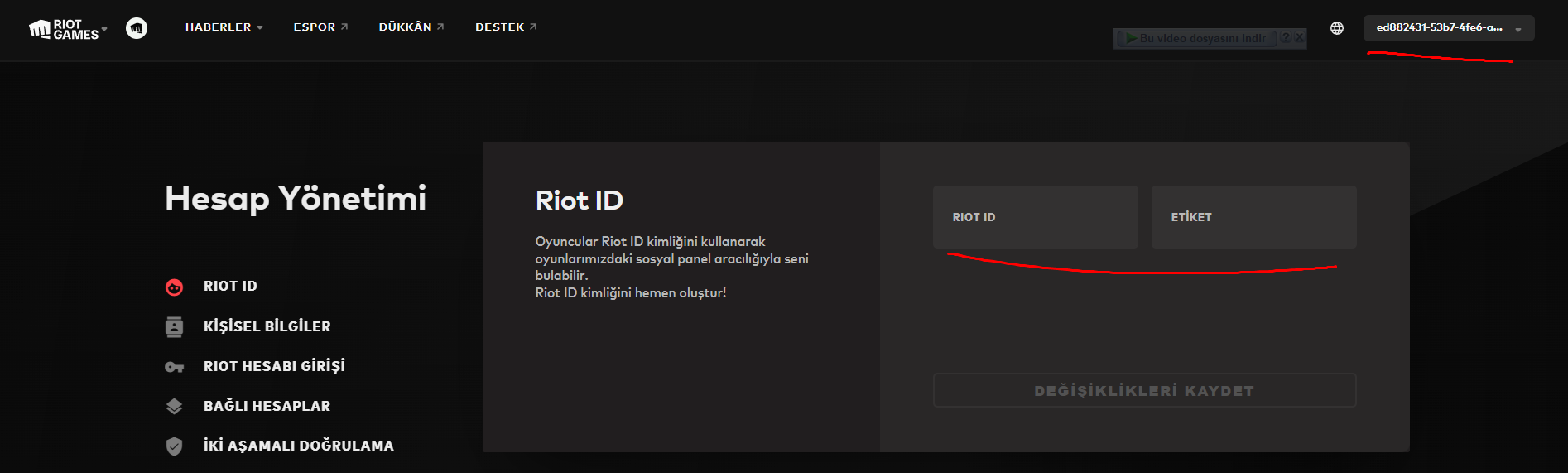This screenshot has height=473, width=1568.
Task: Click the Riot Games logo
Action: pyautogui.click(x=64, y=29)
